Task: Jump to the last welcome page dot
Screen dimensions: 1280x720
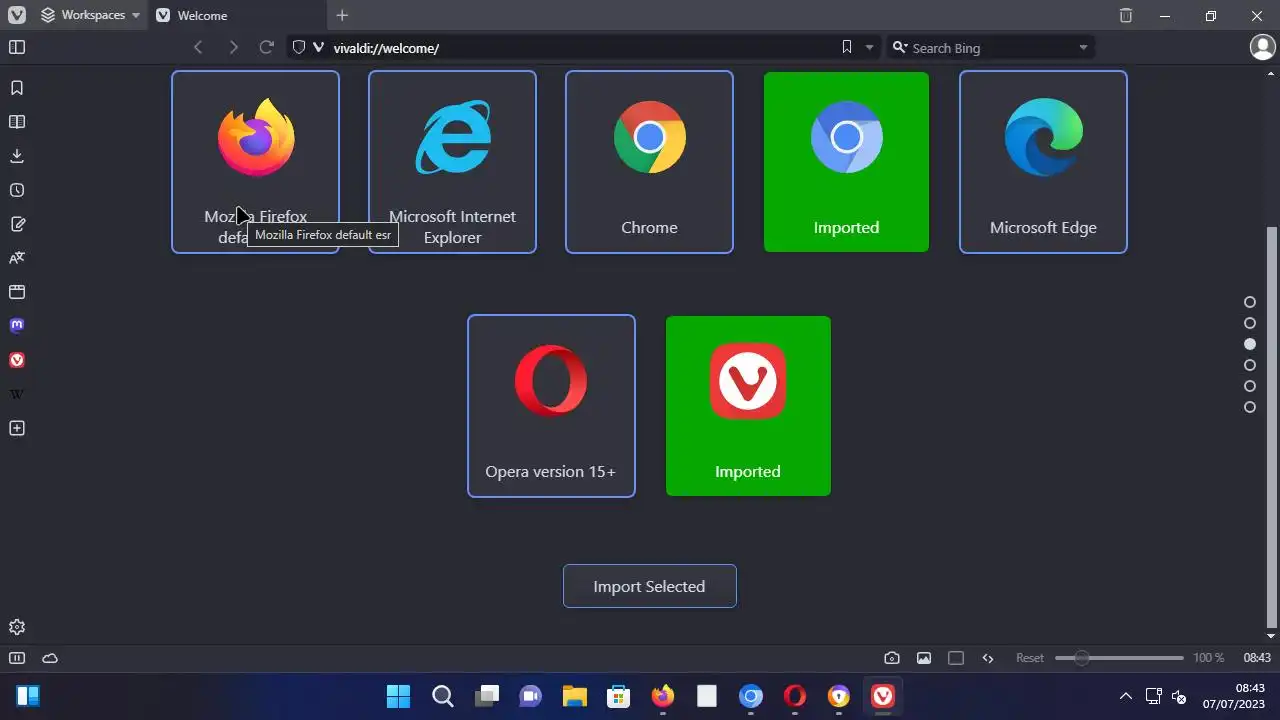Action: click(x=1250, y=407)
